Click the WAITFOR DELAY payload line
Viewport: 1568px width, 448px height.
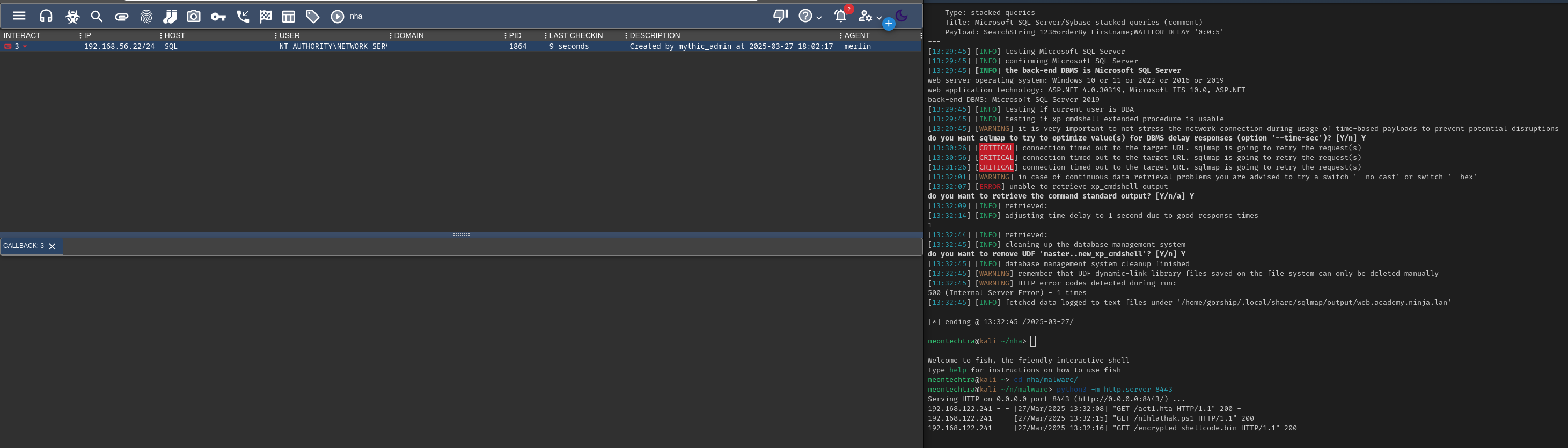(x=1089, y=32)
